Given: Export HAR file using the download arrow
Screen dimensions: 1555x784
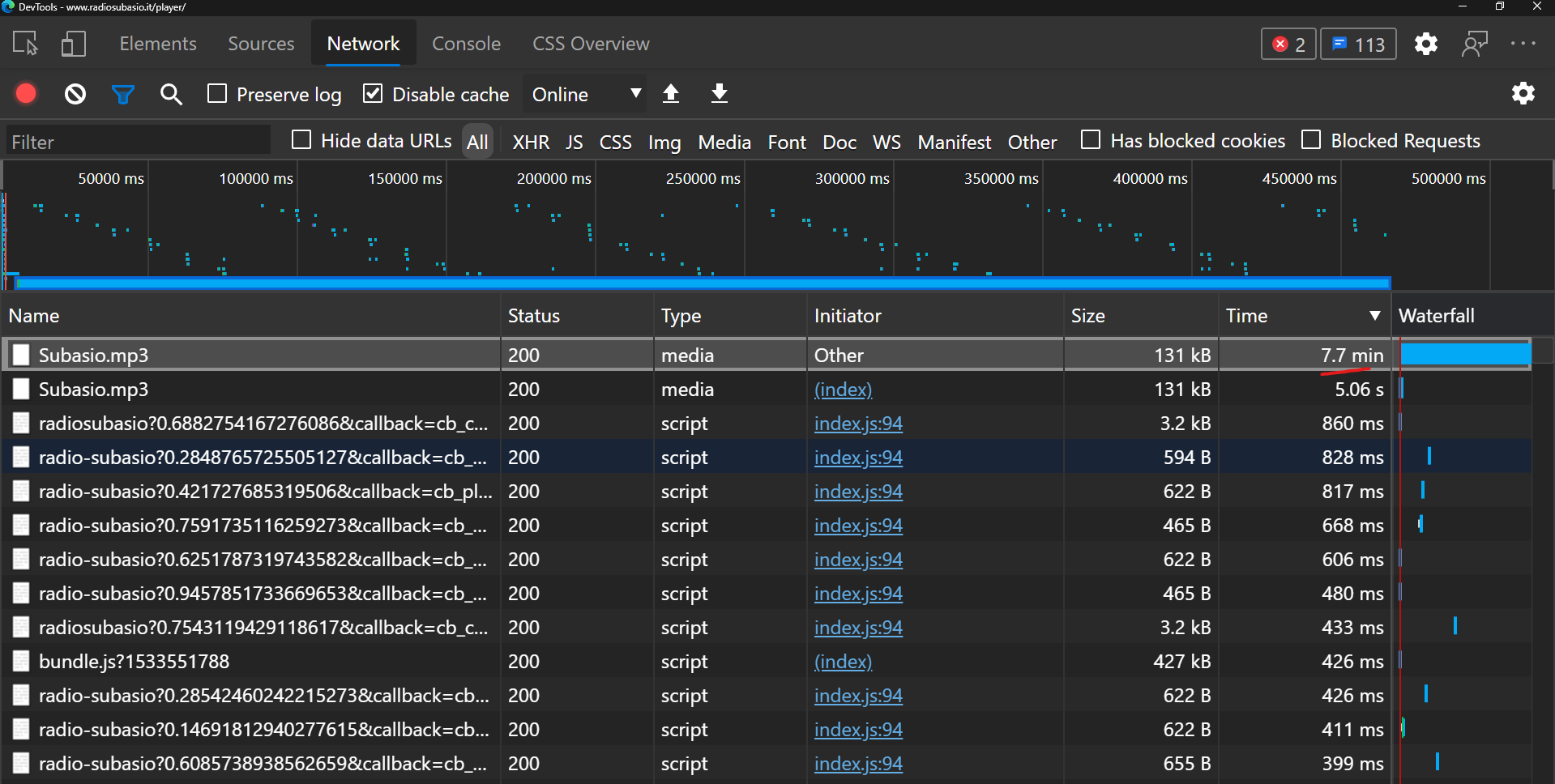Looking at the screenshot, I should tap(720, 94).
